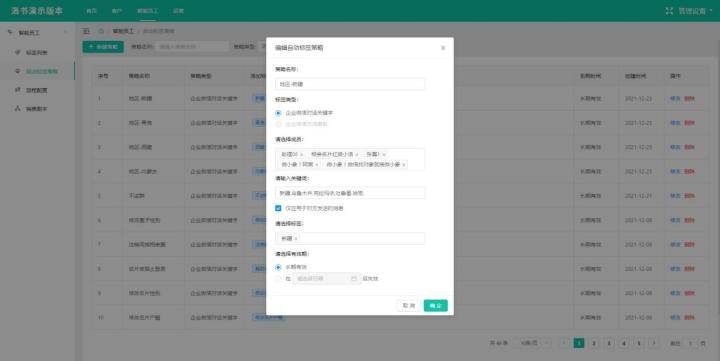Click icon of first sidebar menu item
The image size is (720, 361).
(x=18, y=52)
